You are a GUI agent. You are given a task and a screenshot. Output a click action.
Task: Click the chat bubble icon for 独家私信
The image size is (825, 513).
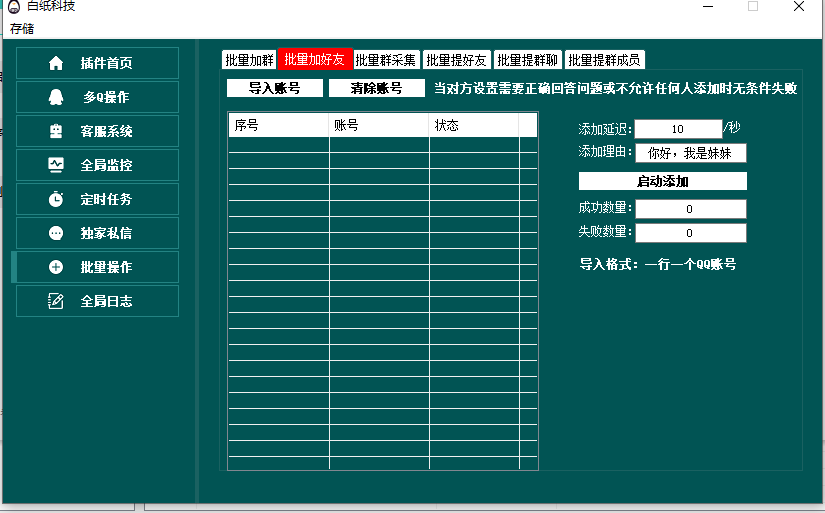[x=56, y=233]
